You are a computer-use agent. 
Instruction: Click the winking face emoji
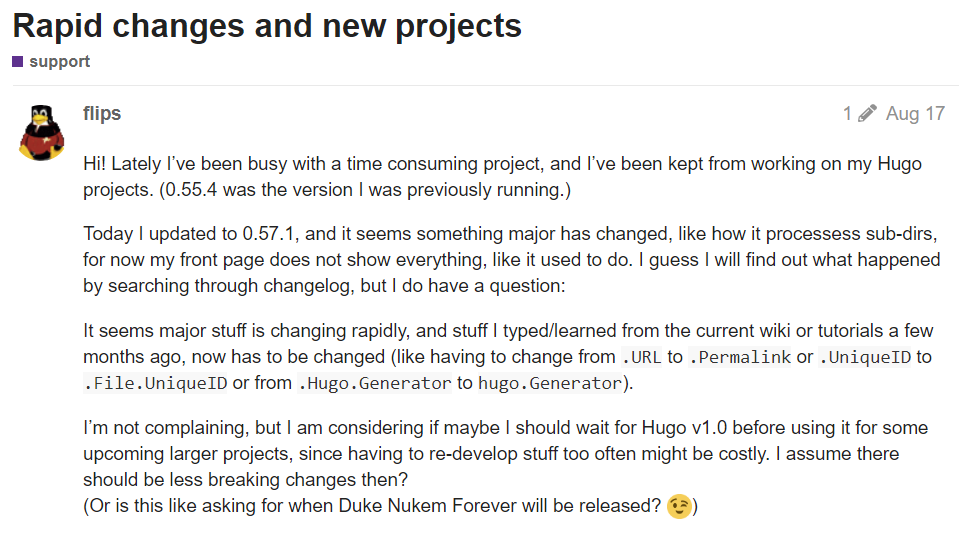coord(679,506)
